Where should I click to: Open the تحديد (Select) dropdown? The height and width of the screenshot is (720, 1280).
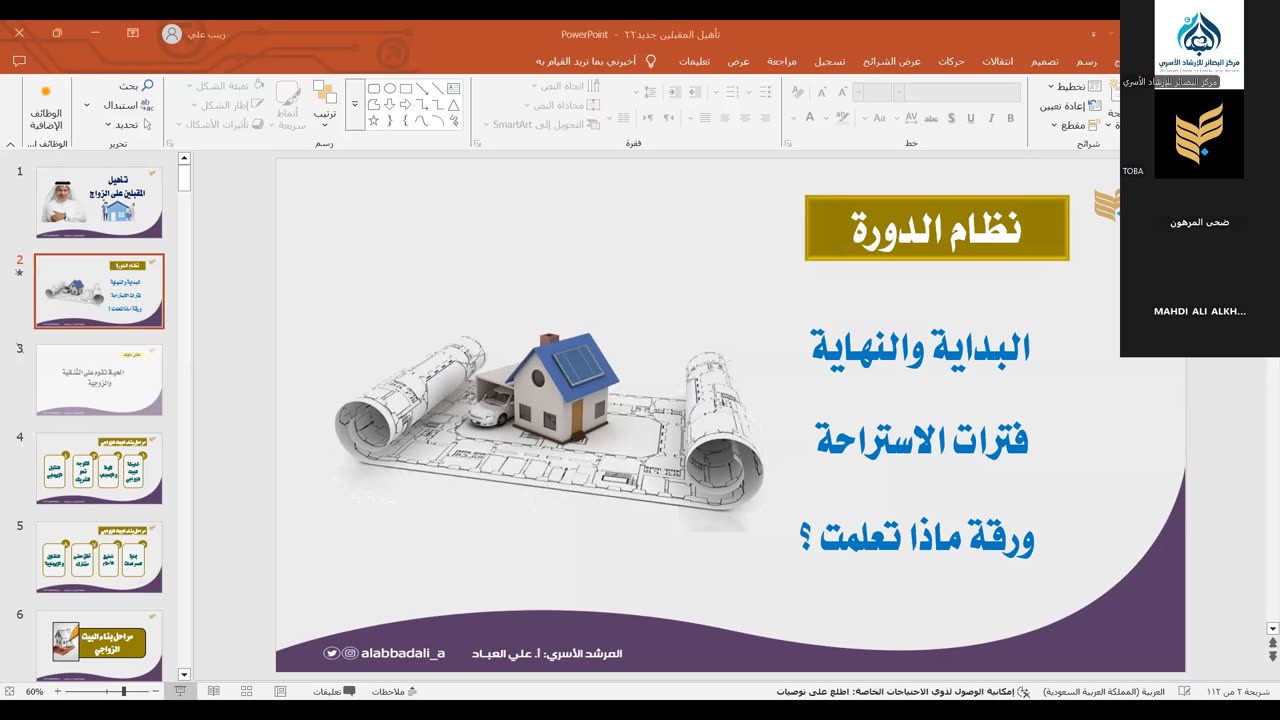(128, 124)
